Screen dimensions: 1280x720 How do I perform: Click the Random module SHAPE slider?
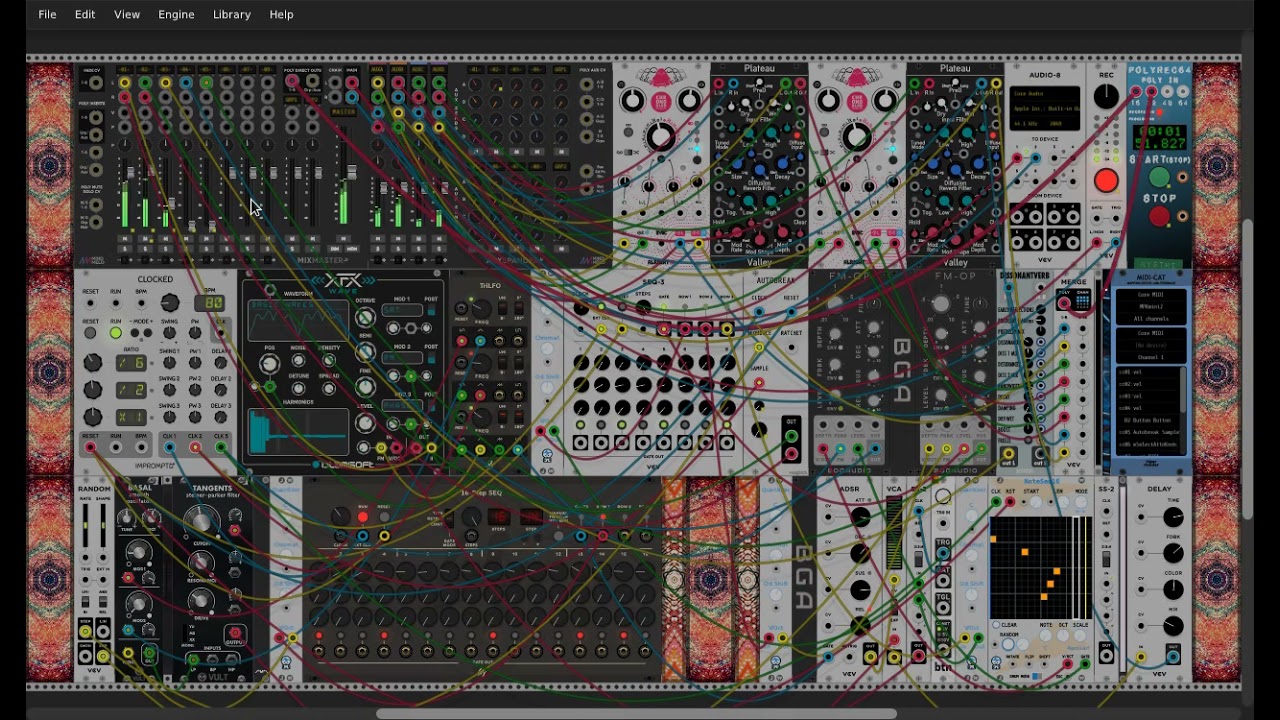click(103, 526)
